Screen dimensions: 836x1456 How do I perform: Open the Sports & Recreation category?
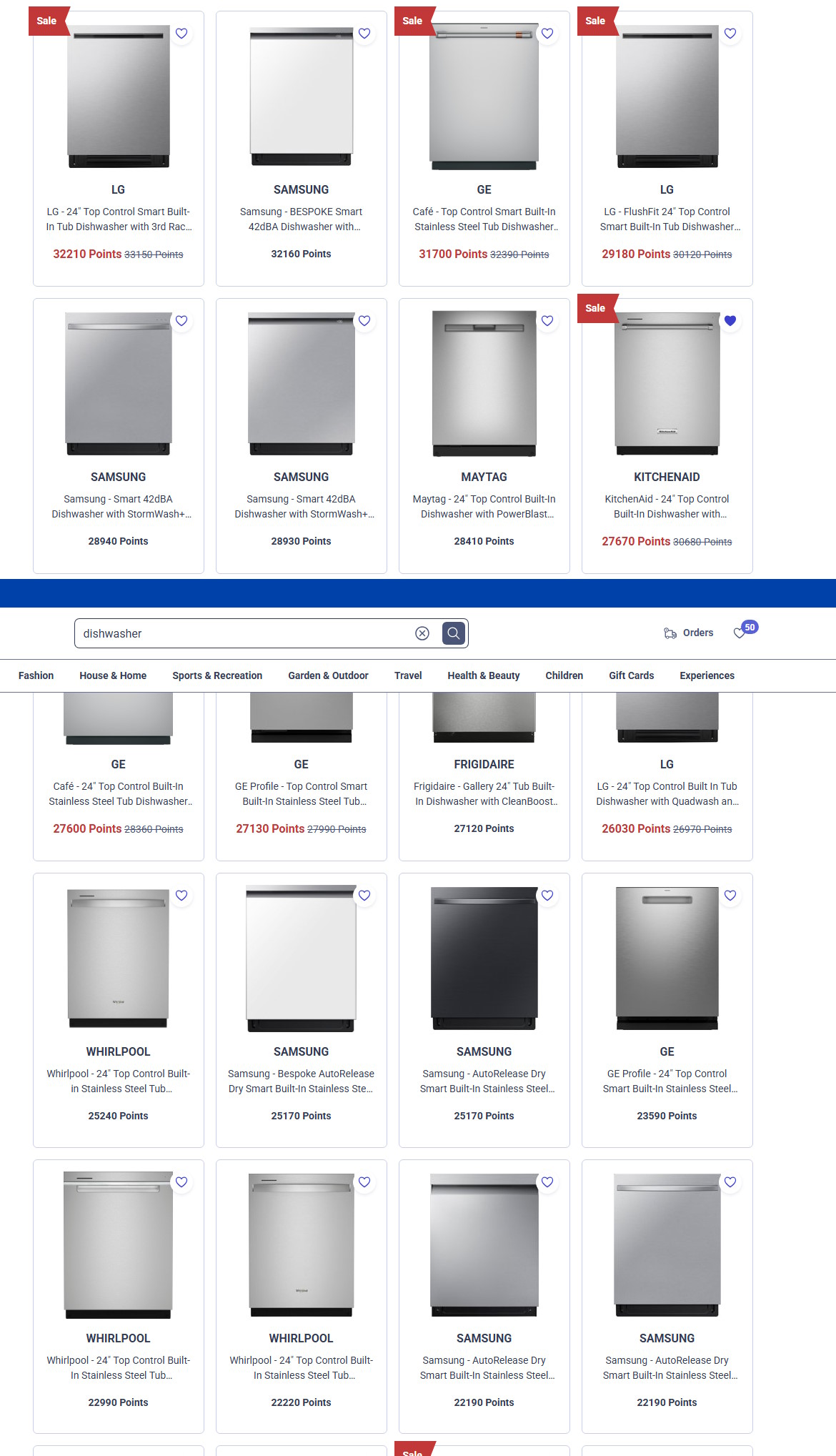(217, 675)
